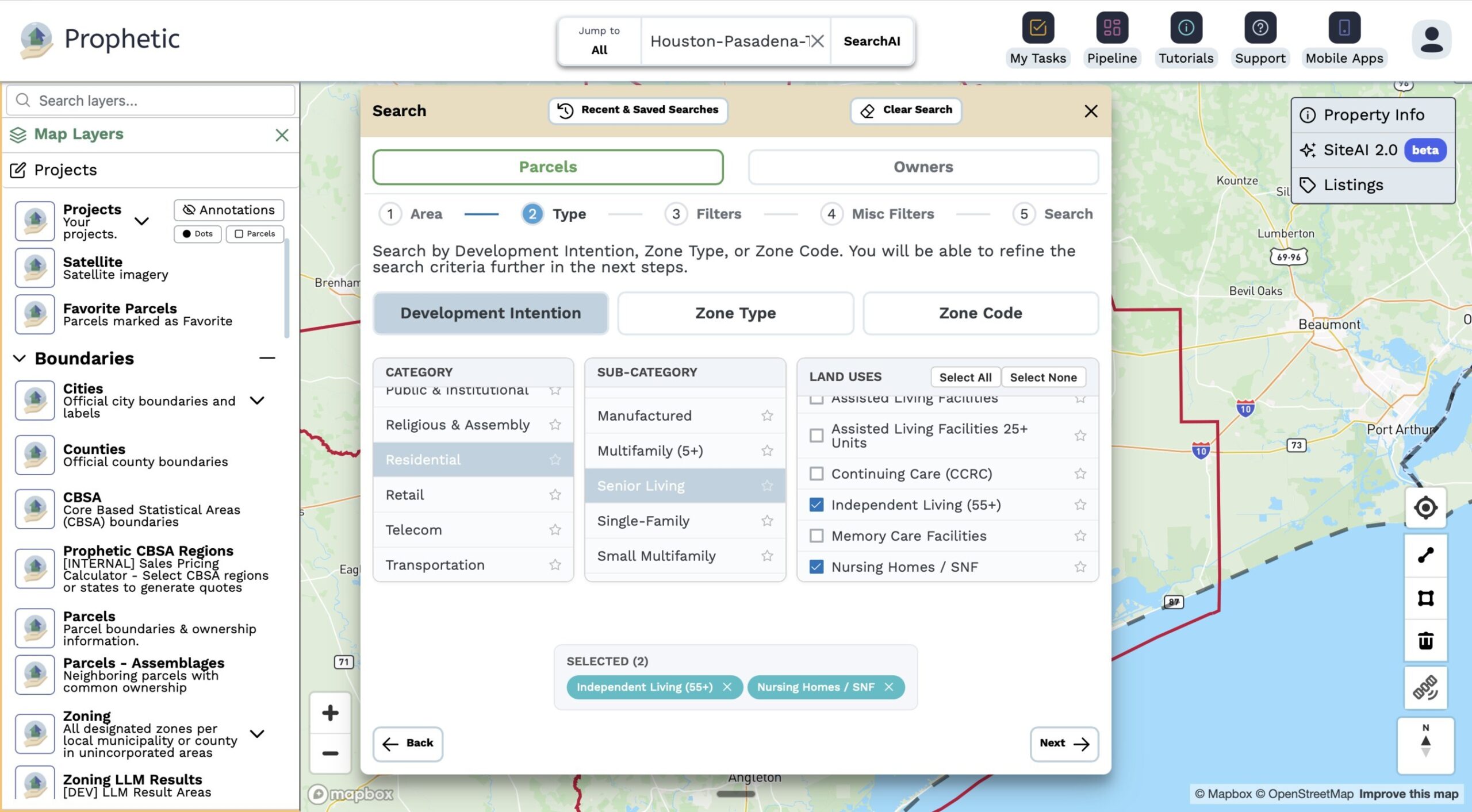This screenshot has width=1472, height=812.
Task: Check the Memory Care Facilities land use
Action: click(816, 536)
